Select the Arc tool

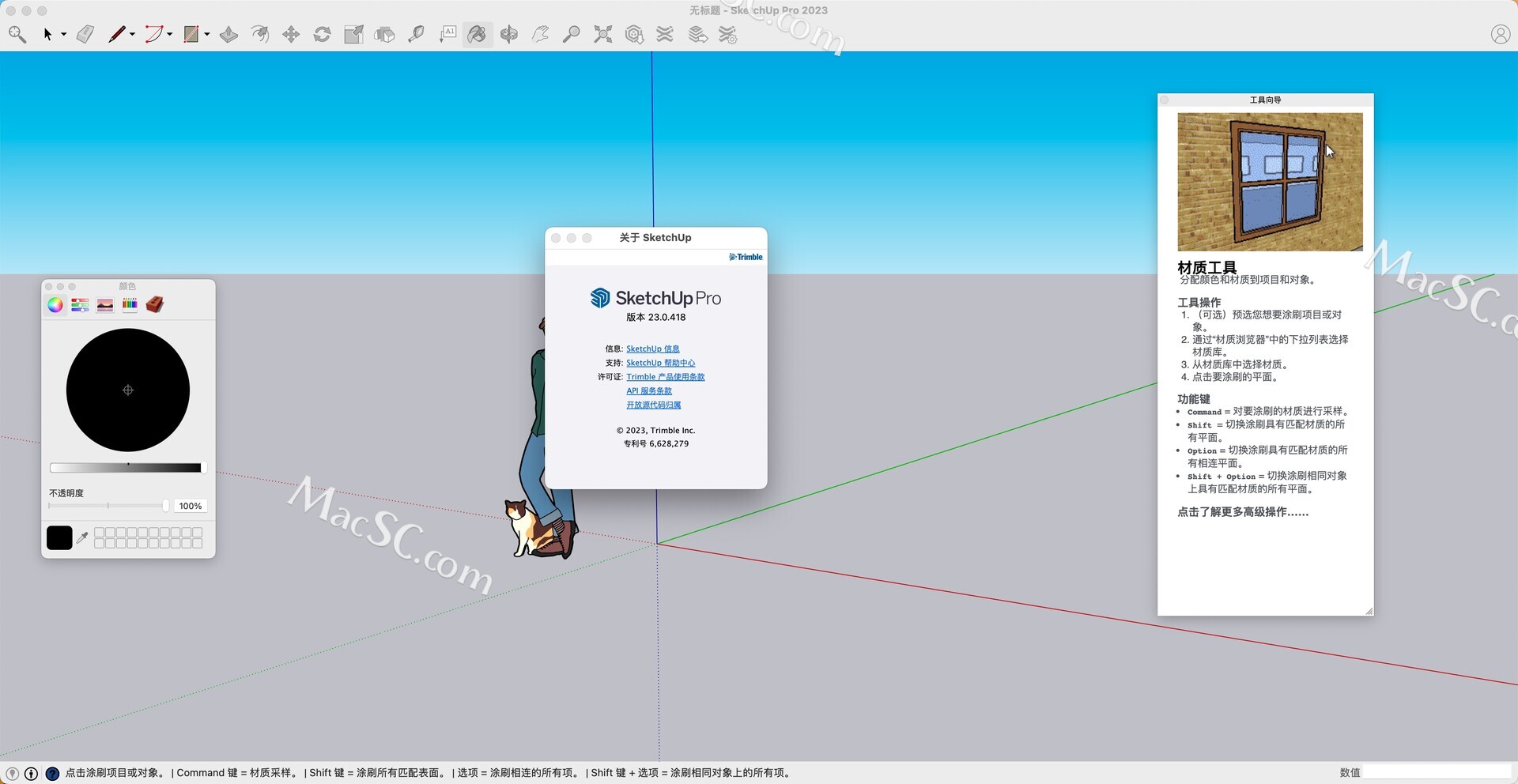coord(153,34)
